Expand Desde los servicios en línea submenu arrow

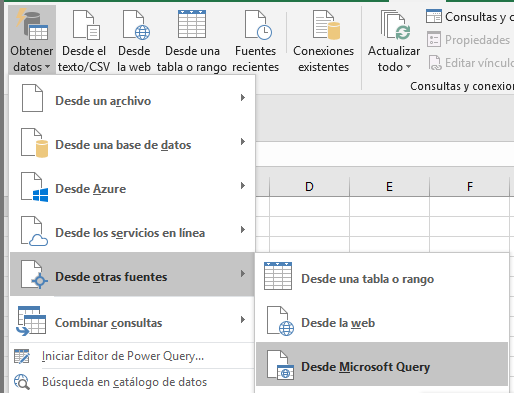(243, 230)
